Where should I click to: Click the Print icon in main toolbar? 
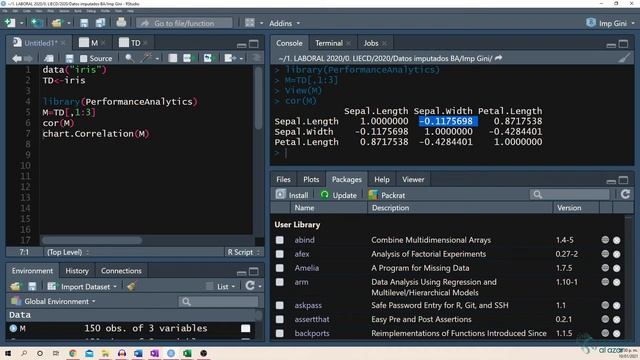pos(121,22)
